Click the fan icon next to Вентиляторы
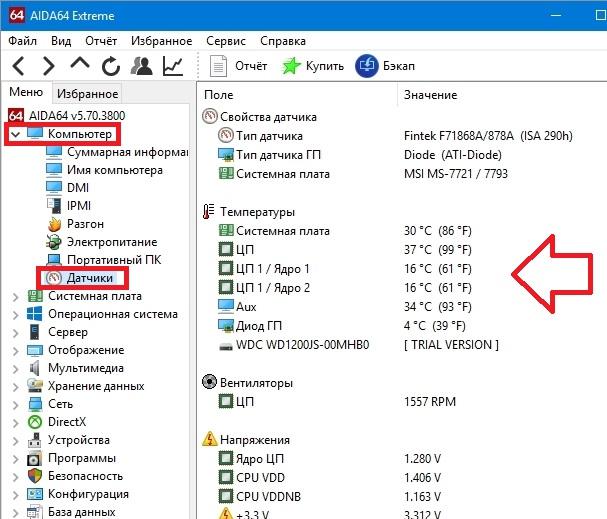 209,382
